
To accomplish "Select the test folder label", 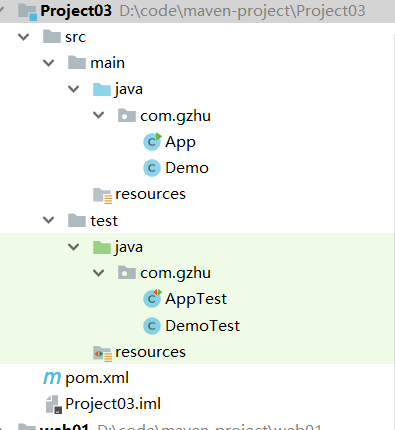I will click(104, 221).
